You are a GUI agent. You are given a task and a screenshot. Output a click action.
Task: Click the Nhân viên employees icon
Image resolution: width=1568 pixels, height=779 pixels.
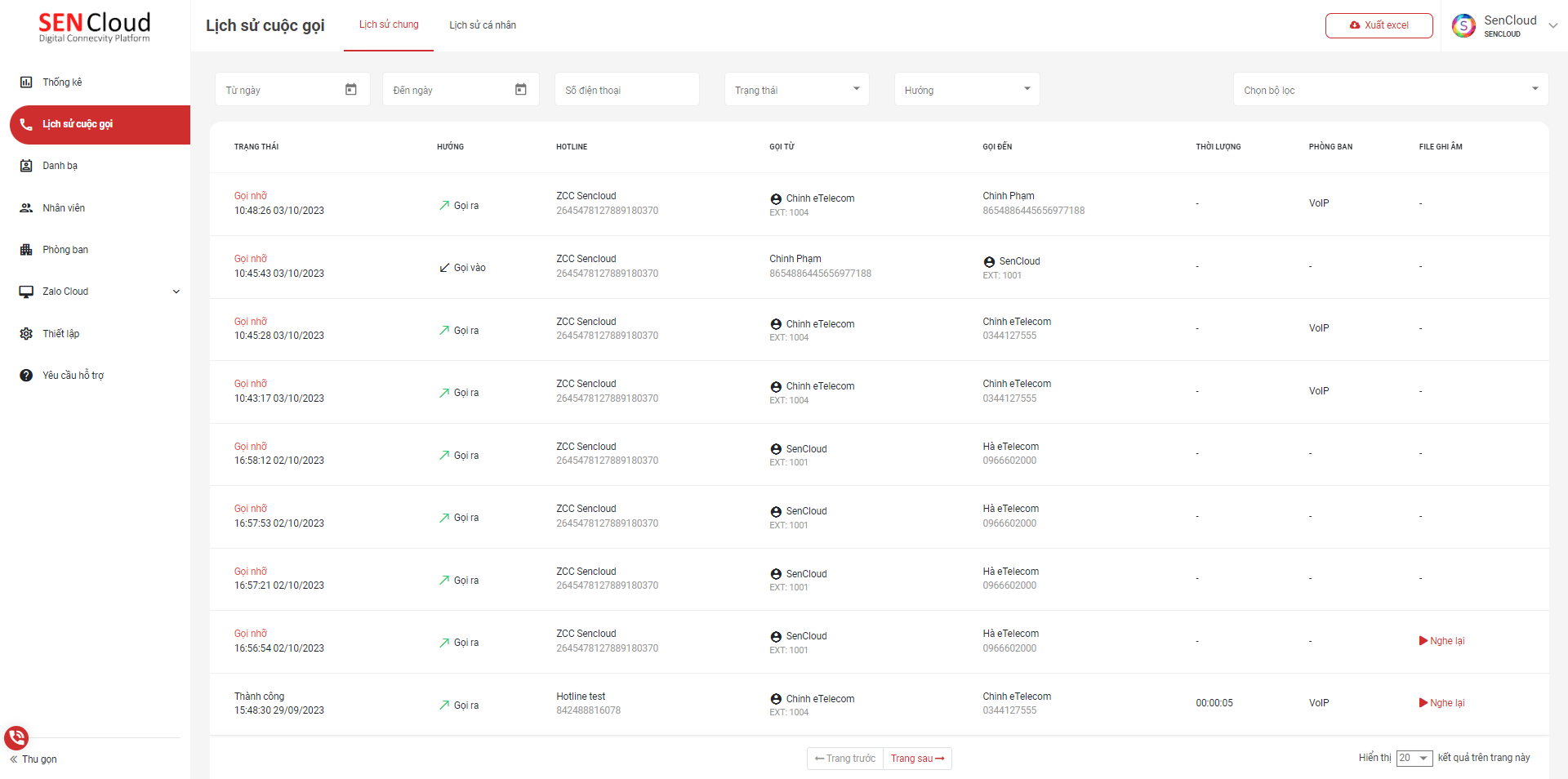(x=26, y=208)
